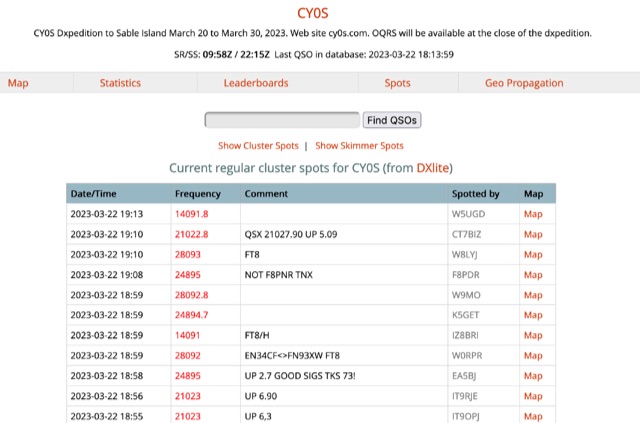The height and width of the screenshot is (423, 640).
Task: Open the Map navigation tab
Action: (18, 83)
